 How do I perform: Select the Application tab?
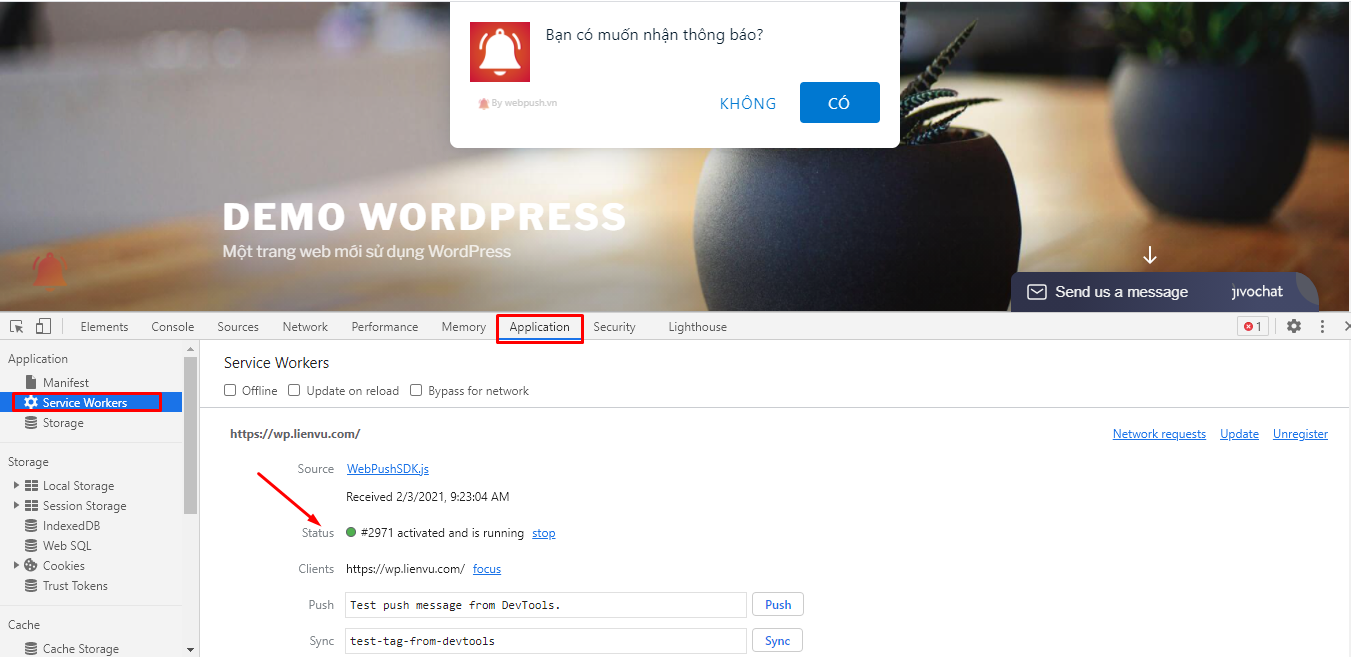(540, 327)
